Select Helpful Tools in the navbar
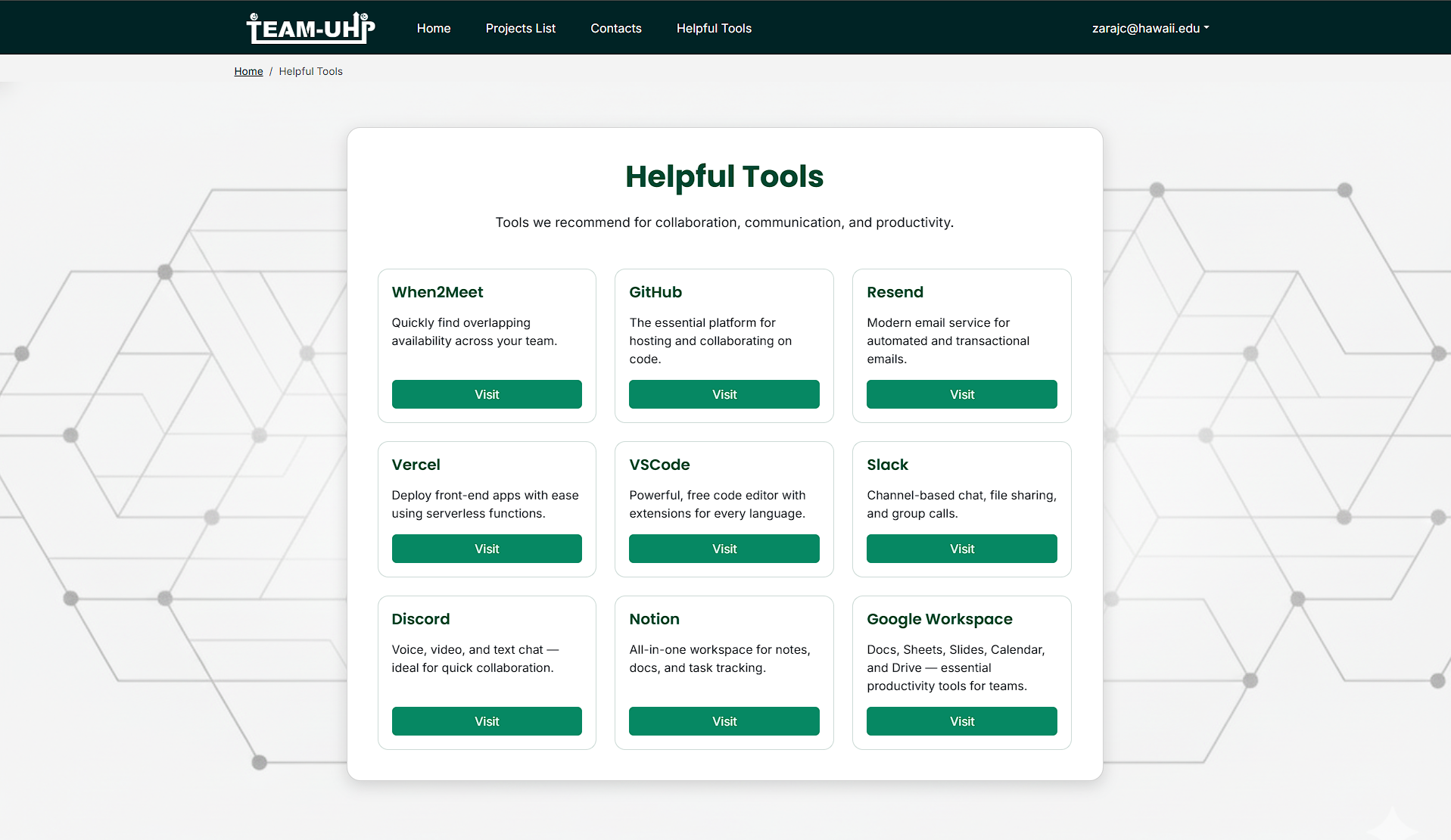This screenshot has width=1451, height=840. 713,28
